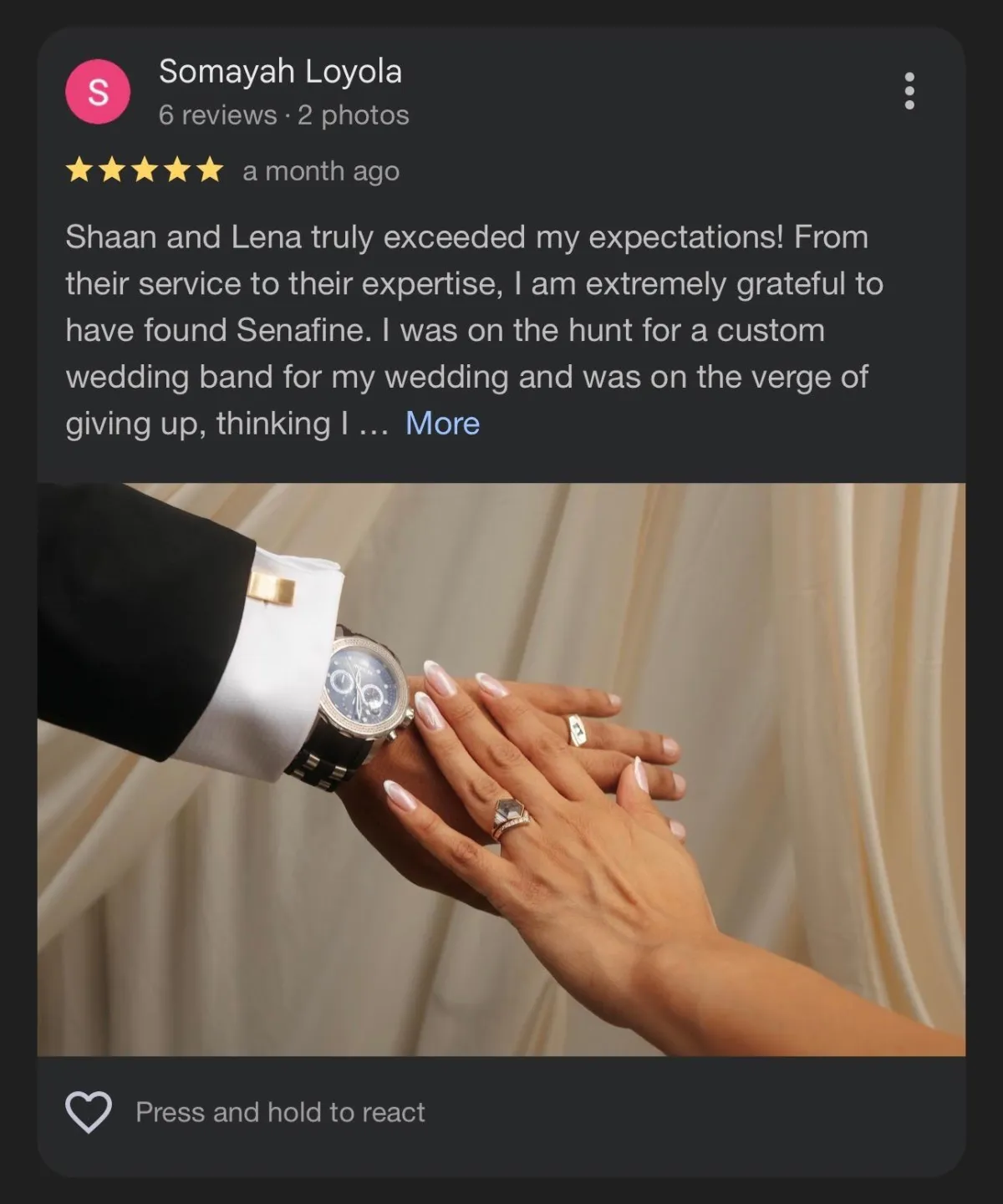
Task: View the reviewer's 6 reviews count
Action: 217,115
